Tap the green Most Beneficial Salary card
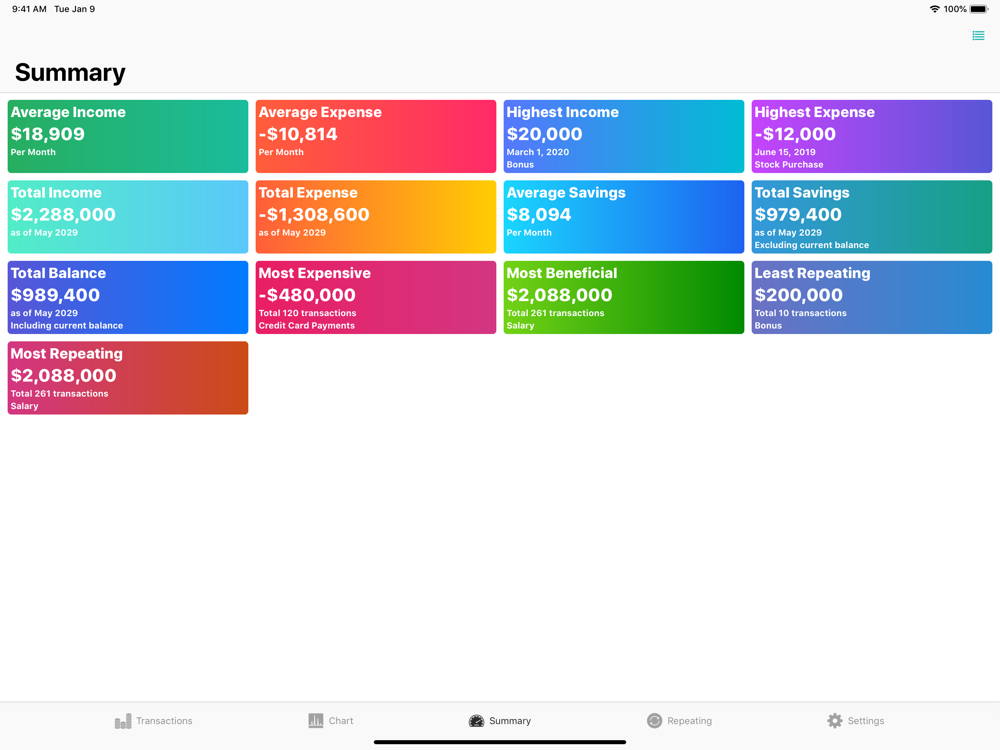Viewport: 1000px width, 750px height. [624, 297]
